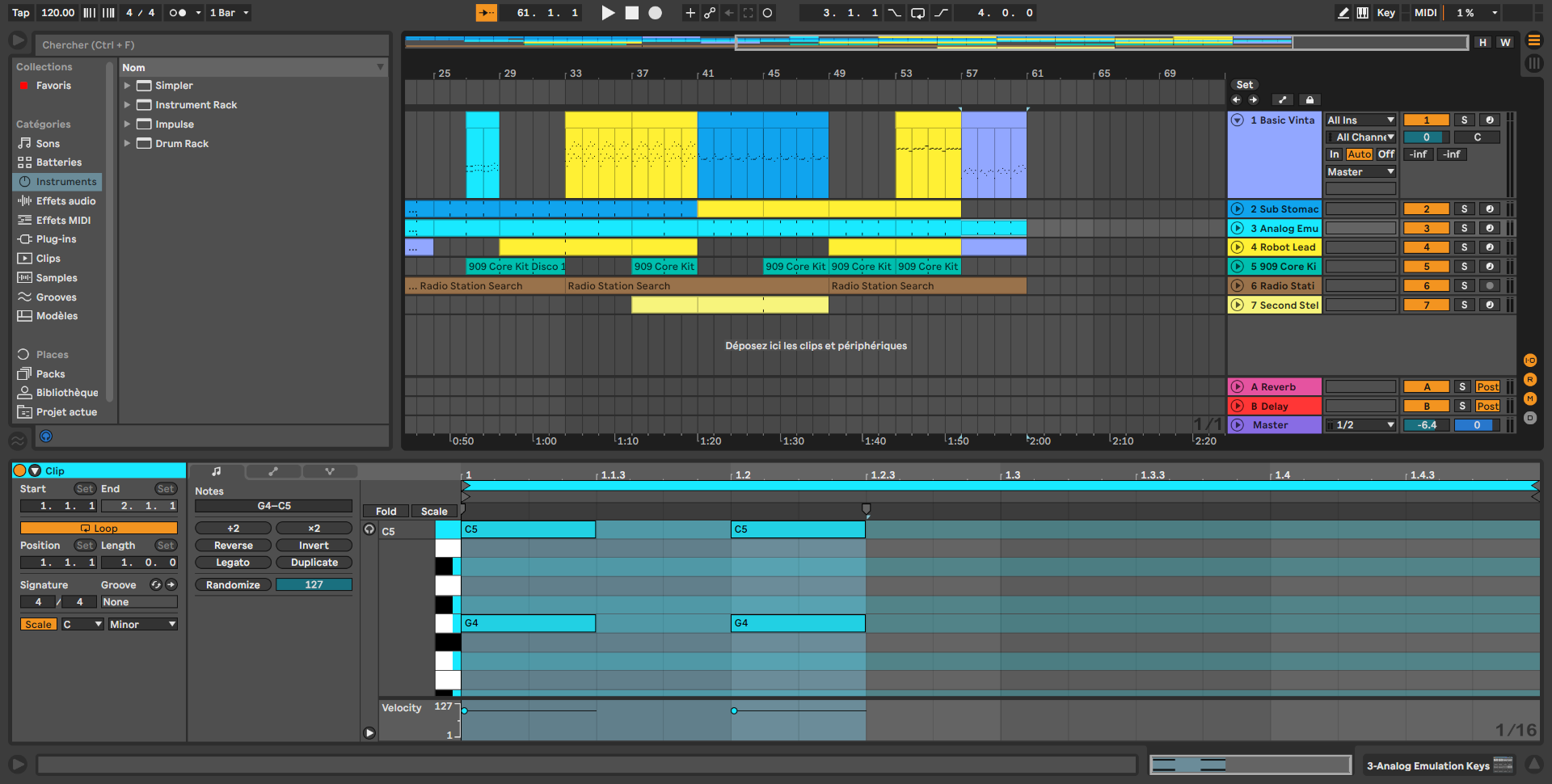This screenshot has height=784, width=1552.
Task: Click the Legato button
Action: pos(233,563)
